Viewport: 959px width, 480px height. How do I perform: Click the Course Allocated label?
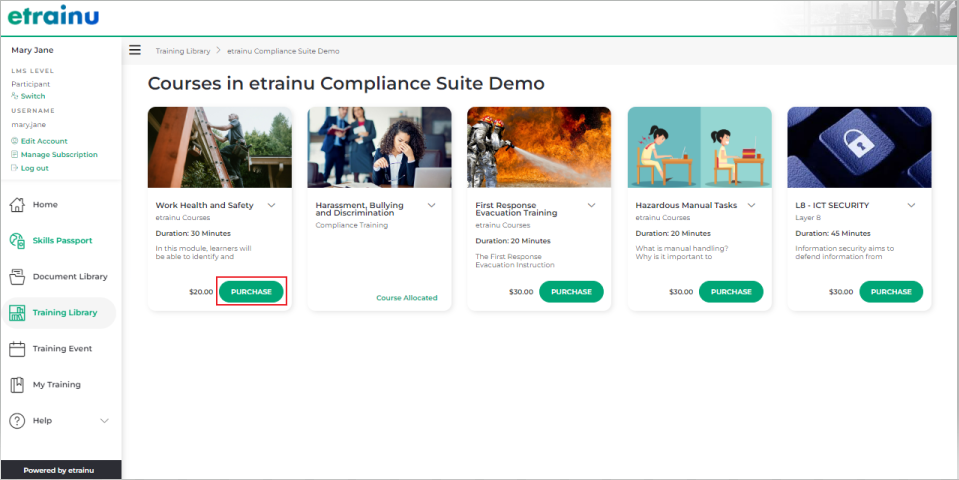pyautogui.click(x=407, y=298)
